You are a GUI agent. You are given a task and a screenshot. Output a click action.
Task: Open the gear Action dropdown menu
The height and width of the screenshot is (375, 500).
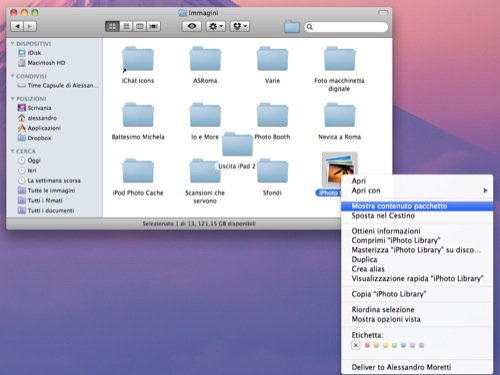click(216, 26)
